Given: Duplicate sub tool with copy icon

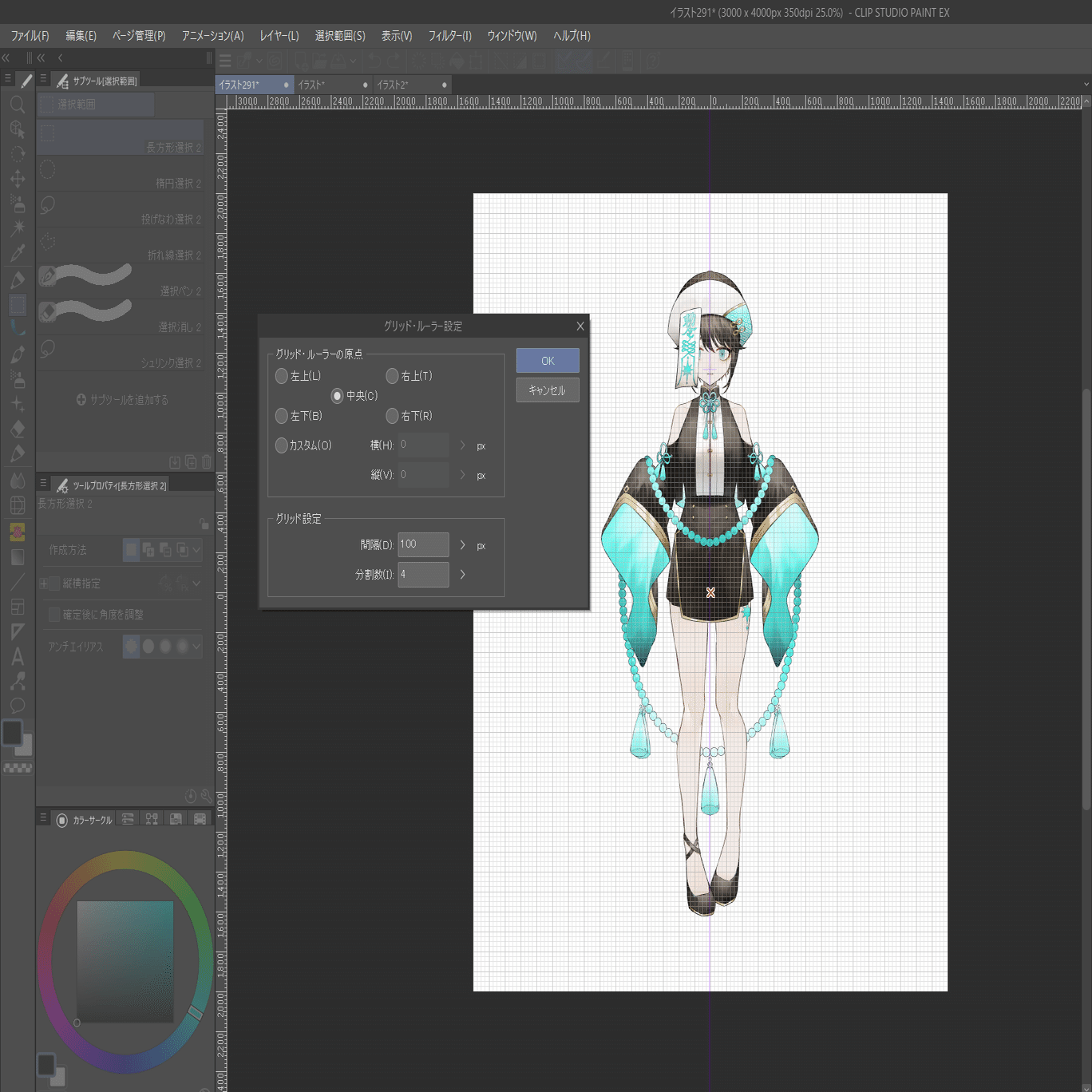Looking at the screenshot, I should point(191,461).
